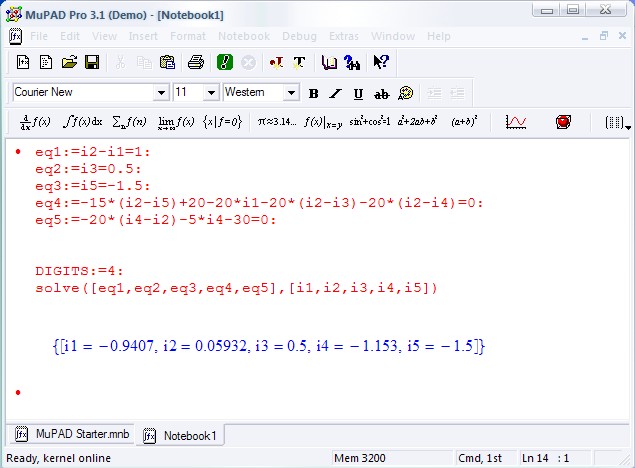Click the limit command icon
The height and width of the screenshot is (468, 635).
175,122
